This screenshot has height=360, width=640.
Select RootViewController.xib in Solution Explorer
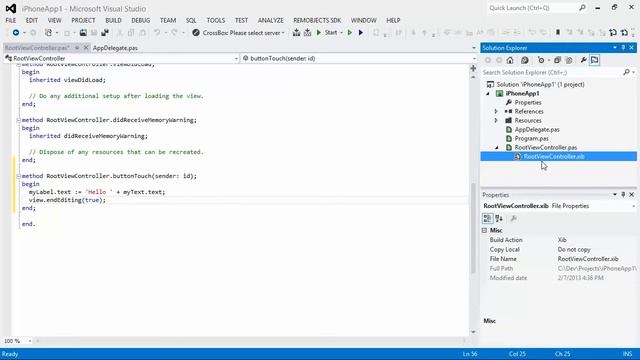pyautogui.click(x=554, y=156)
